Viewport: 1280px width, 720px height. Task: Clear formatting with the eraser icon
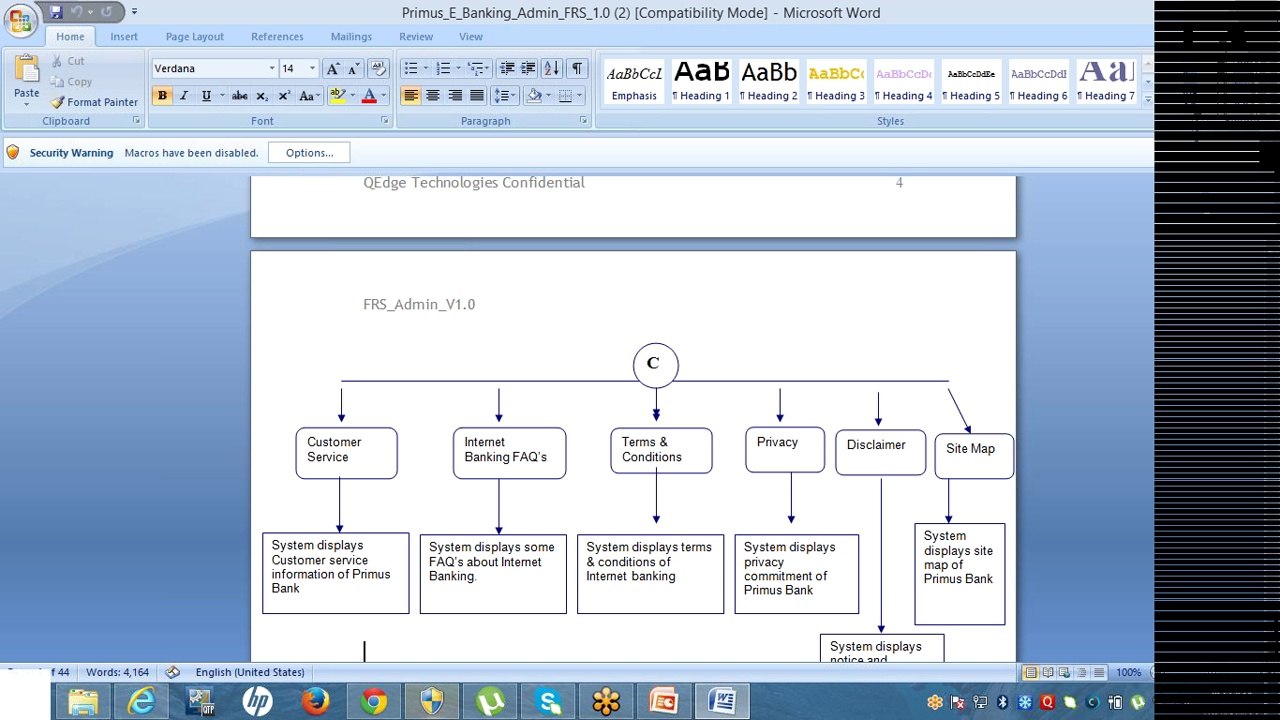[x=378, y=68]
